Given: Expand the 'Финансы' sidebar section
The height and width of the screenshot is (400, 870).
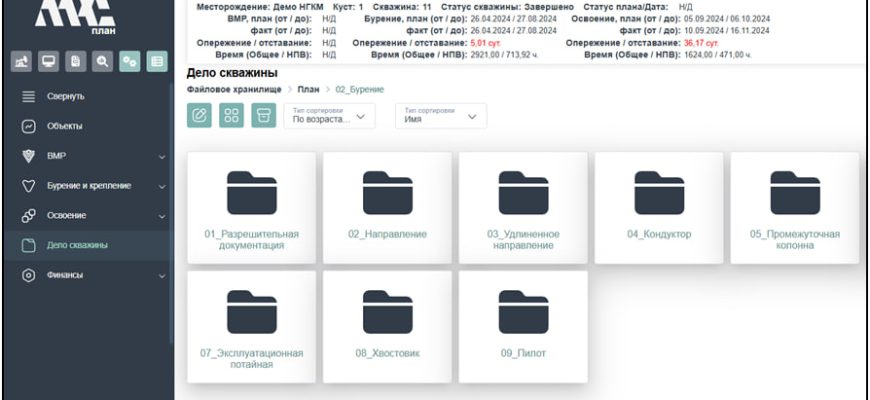Looking at the screenshot, I should pos(88,275).
